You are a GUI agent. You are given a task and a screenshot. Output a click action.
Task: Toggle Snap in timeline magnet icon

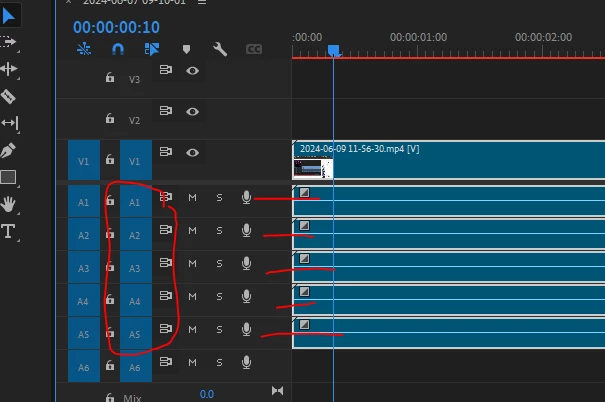[x=118, y=49]
